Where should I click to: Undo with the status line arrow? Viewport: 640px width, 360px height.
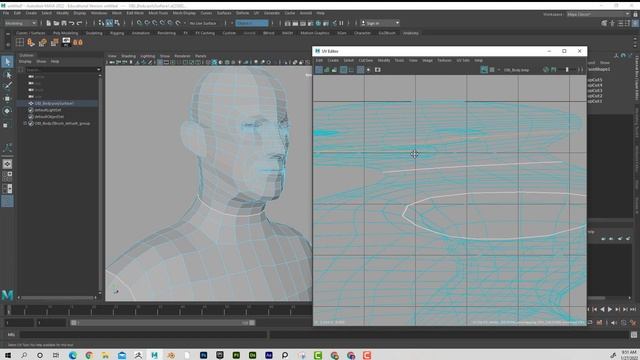[x=71, y=23]
